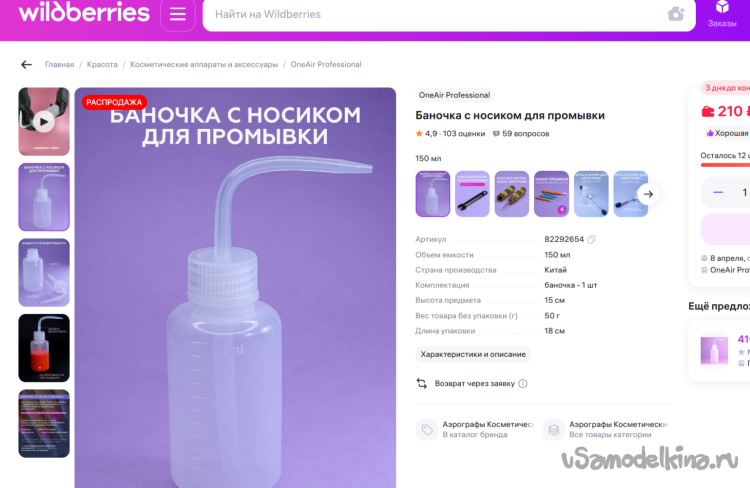
Task: Decrease quantity with the minus button
Action: (x=718, y=192)
